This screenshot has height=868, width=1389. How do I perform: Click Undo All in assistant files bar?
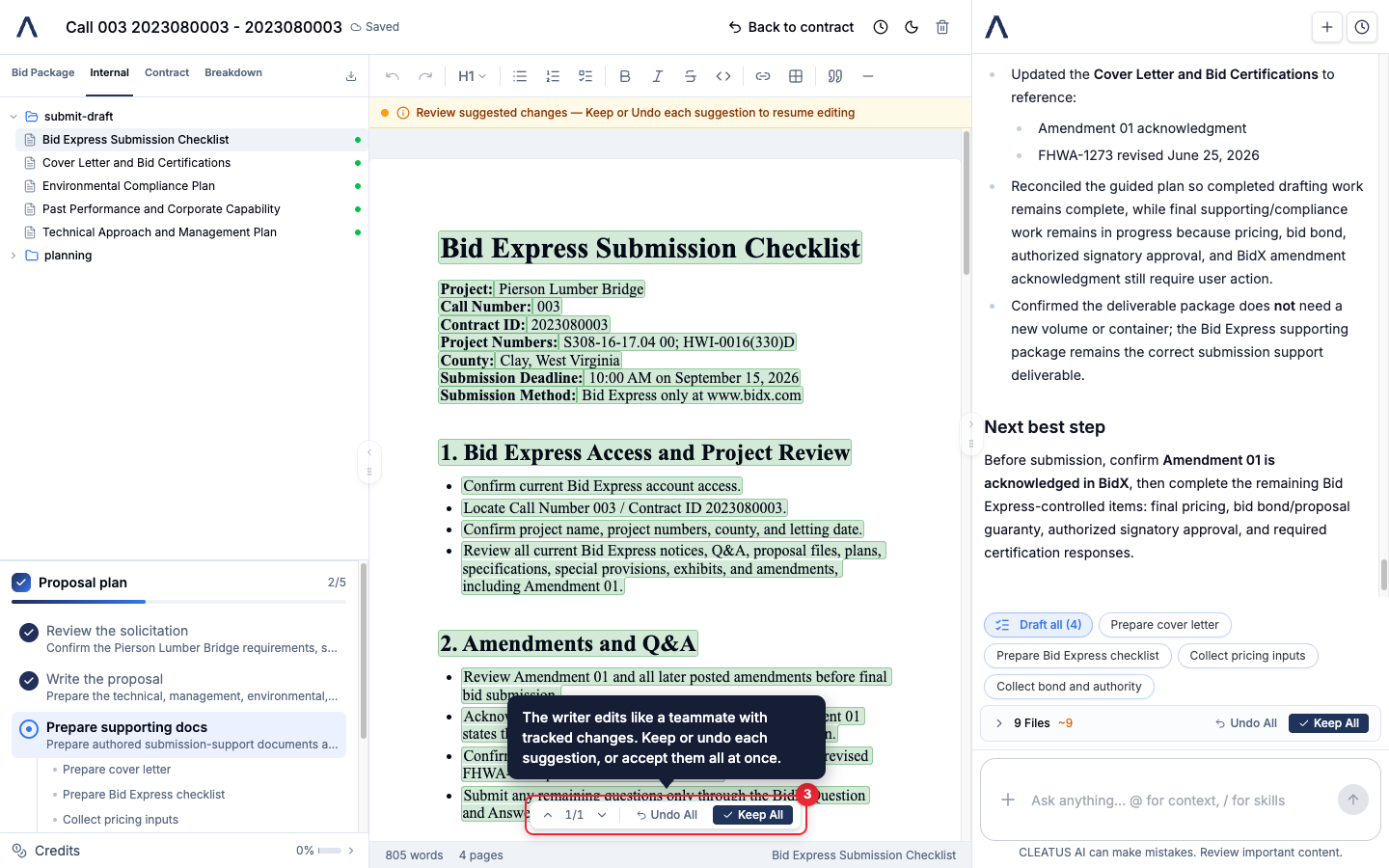(1246, 723)
